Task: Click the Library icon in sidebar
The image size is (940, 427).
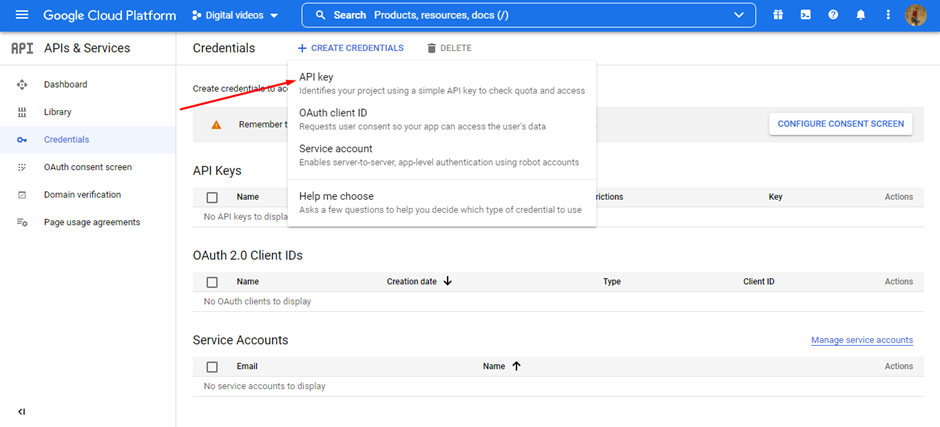Action: pyautogui.click(x=22, y=112)
